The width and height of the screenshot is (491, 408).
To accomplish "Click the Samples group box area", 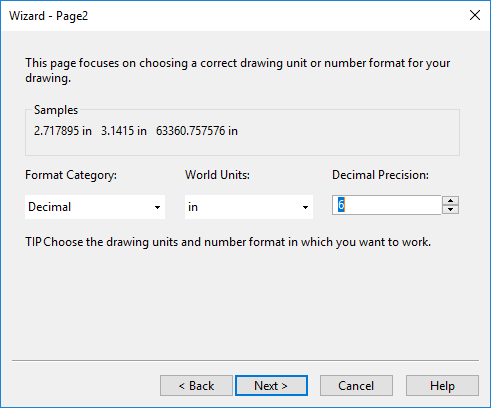I will (x=242, y=132).
